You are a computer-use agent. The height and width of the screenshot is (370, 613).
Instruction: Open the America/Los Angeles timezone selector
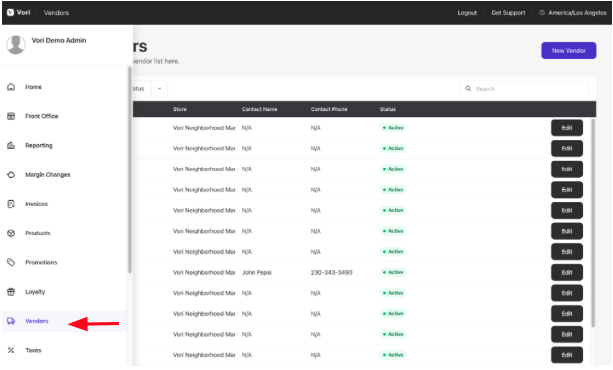click(573, 13)
